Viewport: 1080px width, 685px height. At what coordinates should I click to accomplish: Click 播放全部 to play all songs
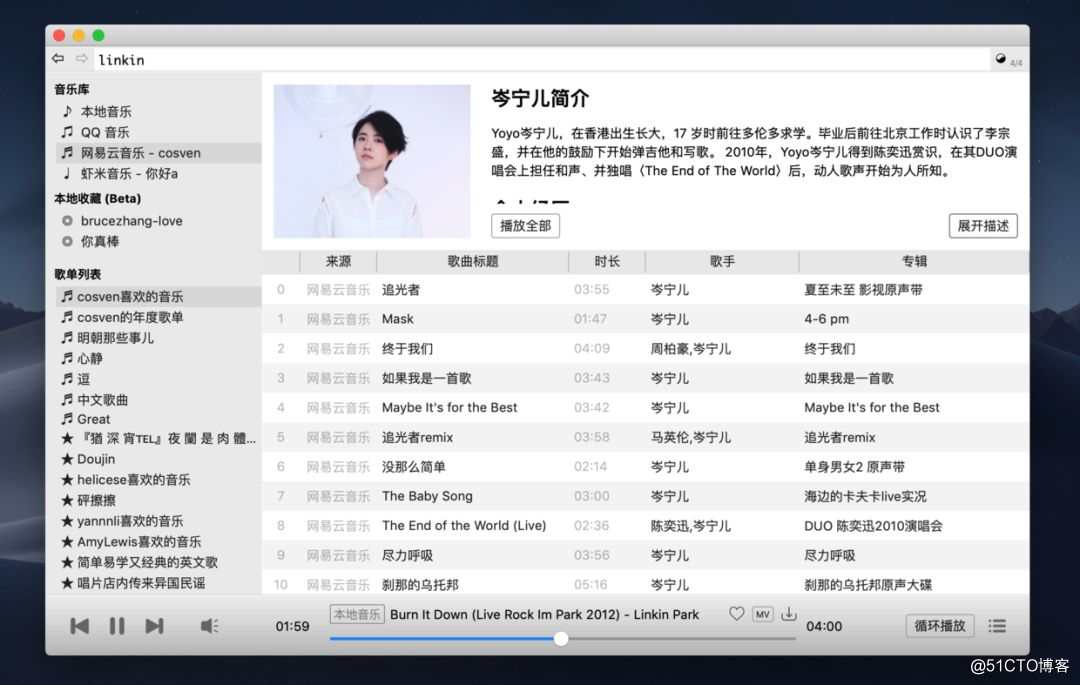point(524,226)
